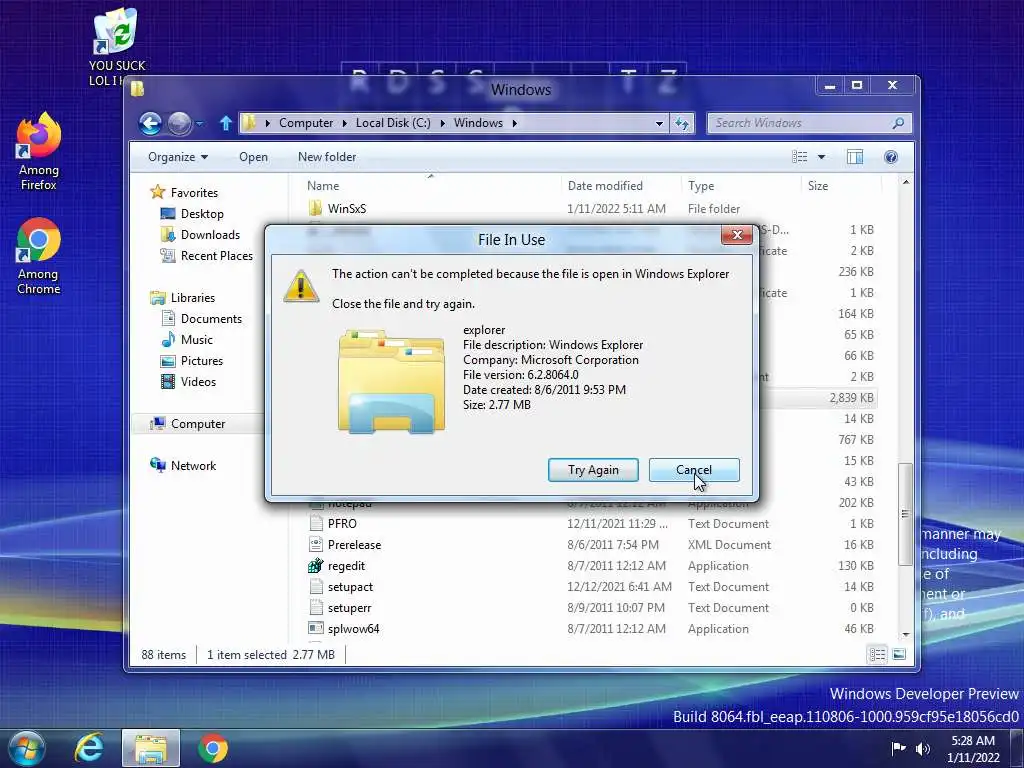
Task: Click the Try Again button
Action: (x=593, y=470)
